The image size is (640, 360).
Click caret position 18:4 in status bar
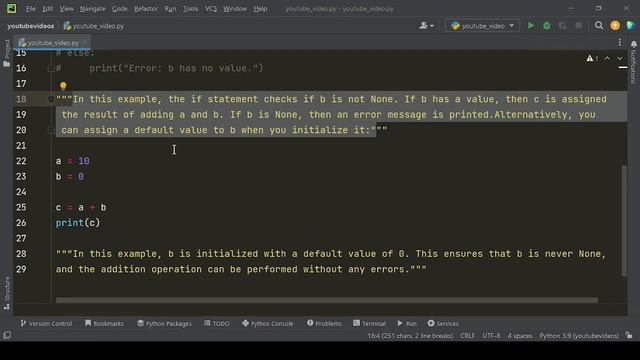pos(410,336)
